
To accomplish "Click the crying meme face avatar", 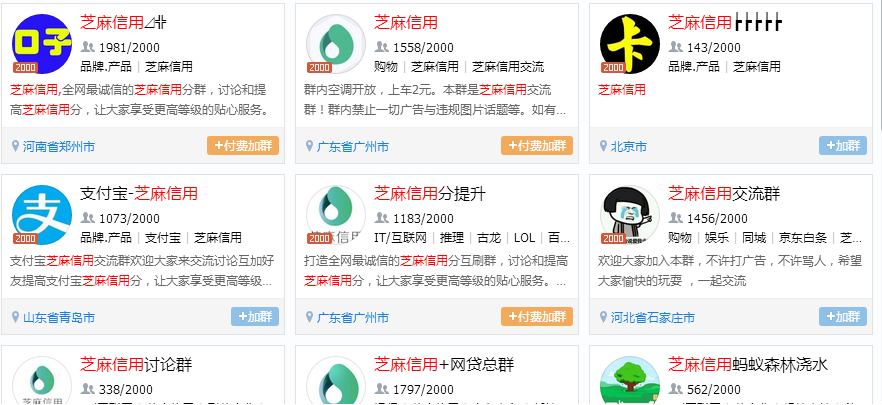I will [x=630, y=215].
